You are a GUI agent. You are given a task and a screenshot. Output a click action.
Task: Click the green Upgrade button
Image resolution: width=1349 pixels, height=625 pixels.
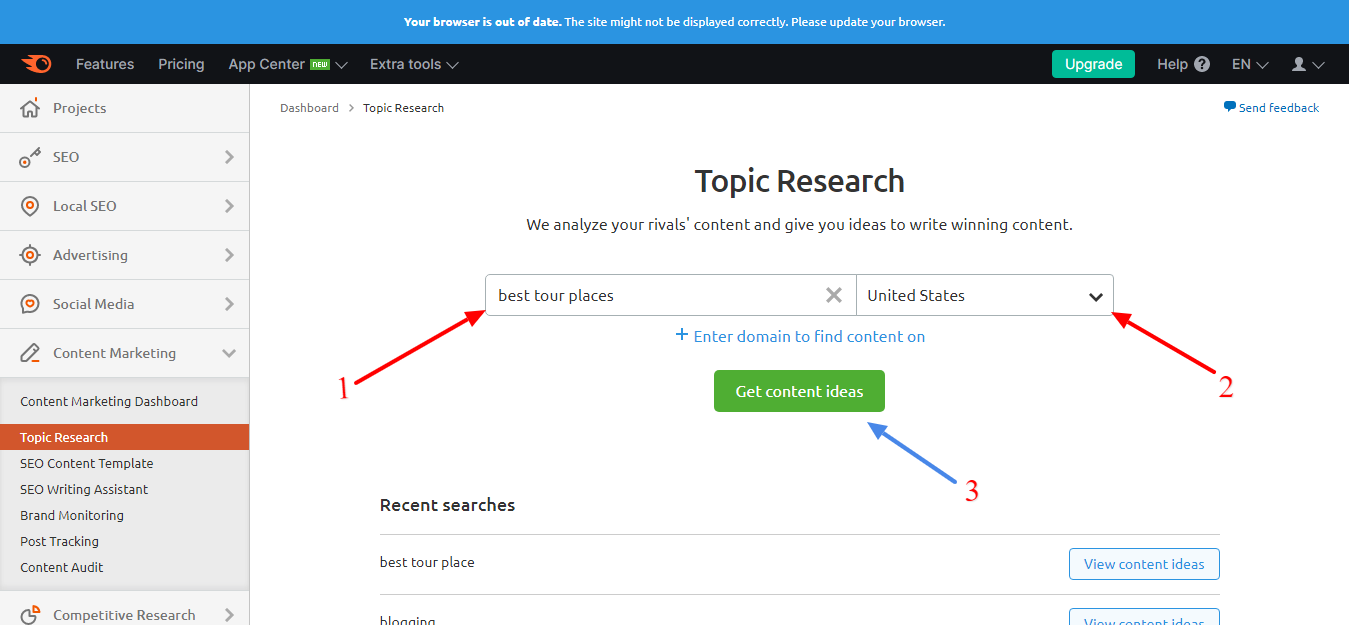1093,64
